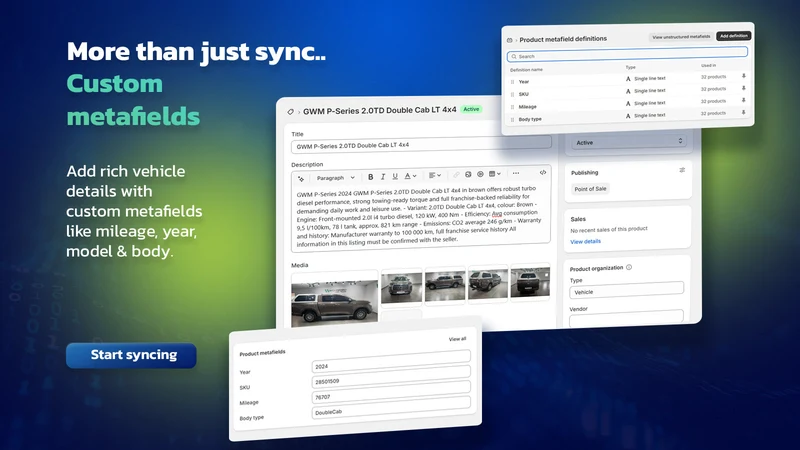This screenshot has height=450, width=800.
Task: Click the products tag icon in breadcrumb
Action: pos(290,112)
